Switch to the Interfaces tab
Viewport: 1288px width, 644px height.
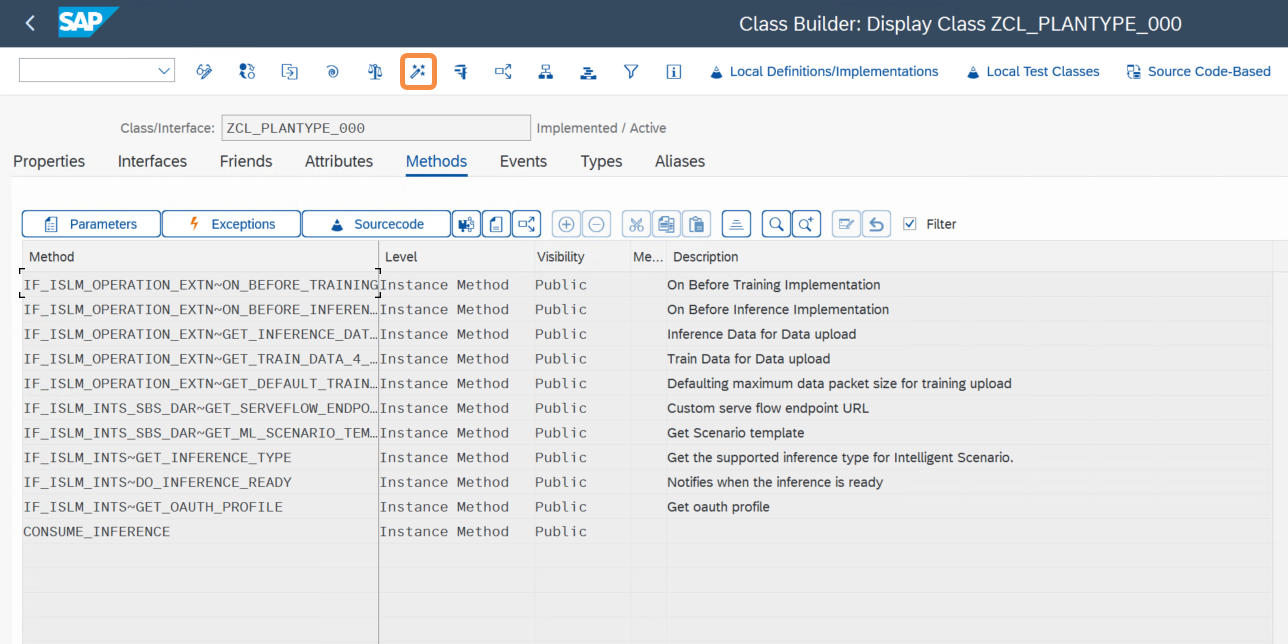(x=152, y=161)
